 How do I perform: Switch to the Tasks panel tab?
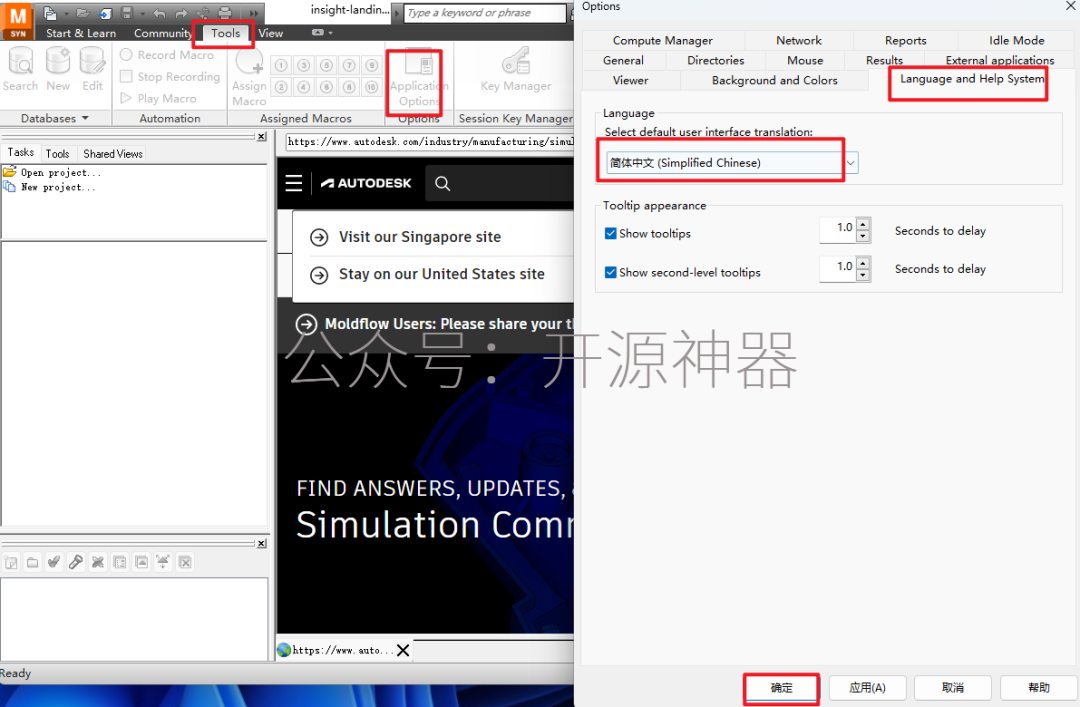pyautogui.click(x=21, y=152)
